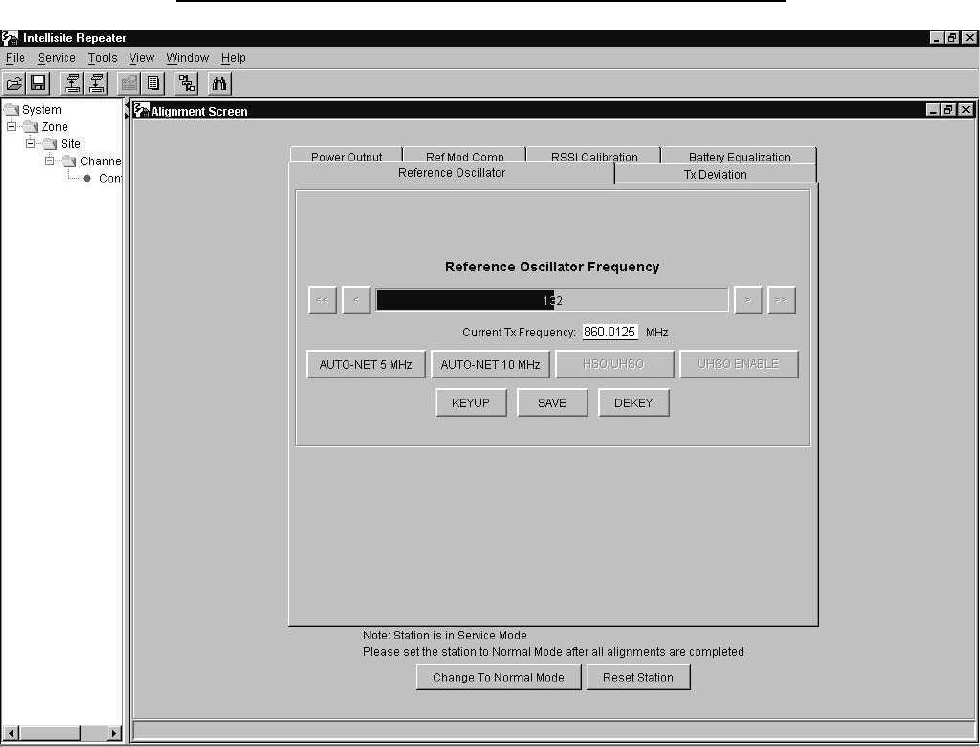Click the network hierarchy toolbar icon
Screen dimensions: 980x747
[186, 83]
